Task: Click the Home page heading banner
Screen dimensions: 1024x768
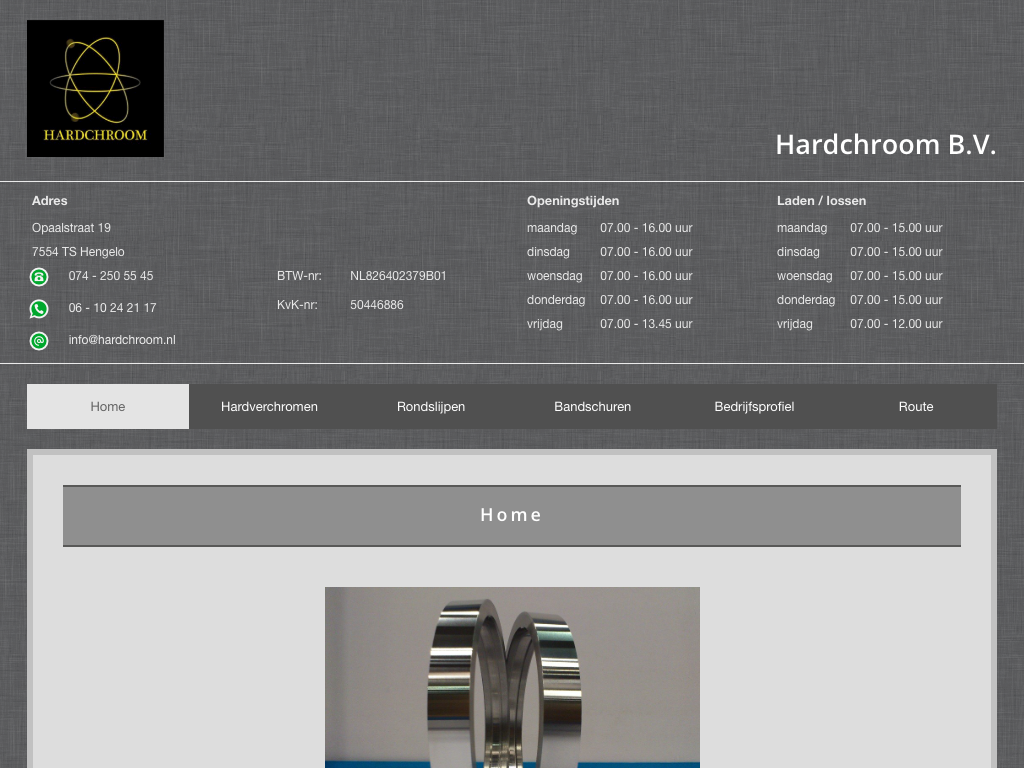Action: [x=511, y=515]
